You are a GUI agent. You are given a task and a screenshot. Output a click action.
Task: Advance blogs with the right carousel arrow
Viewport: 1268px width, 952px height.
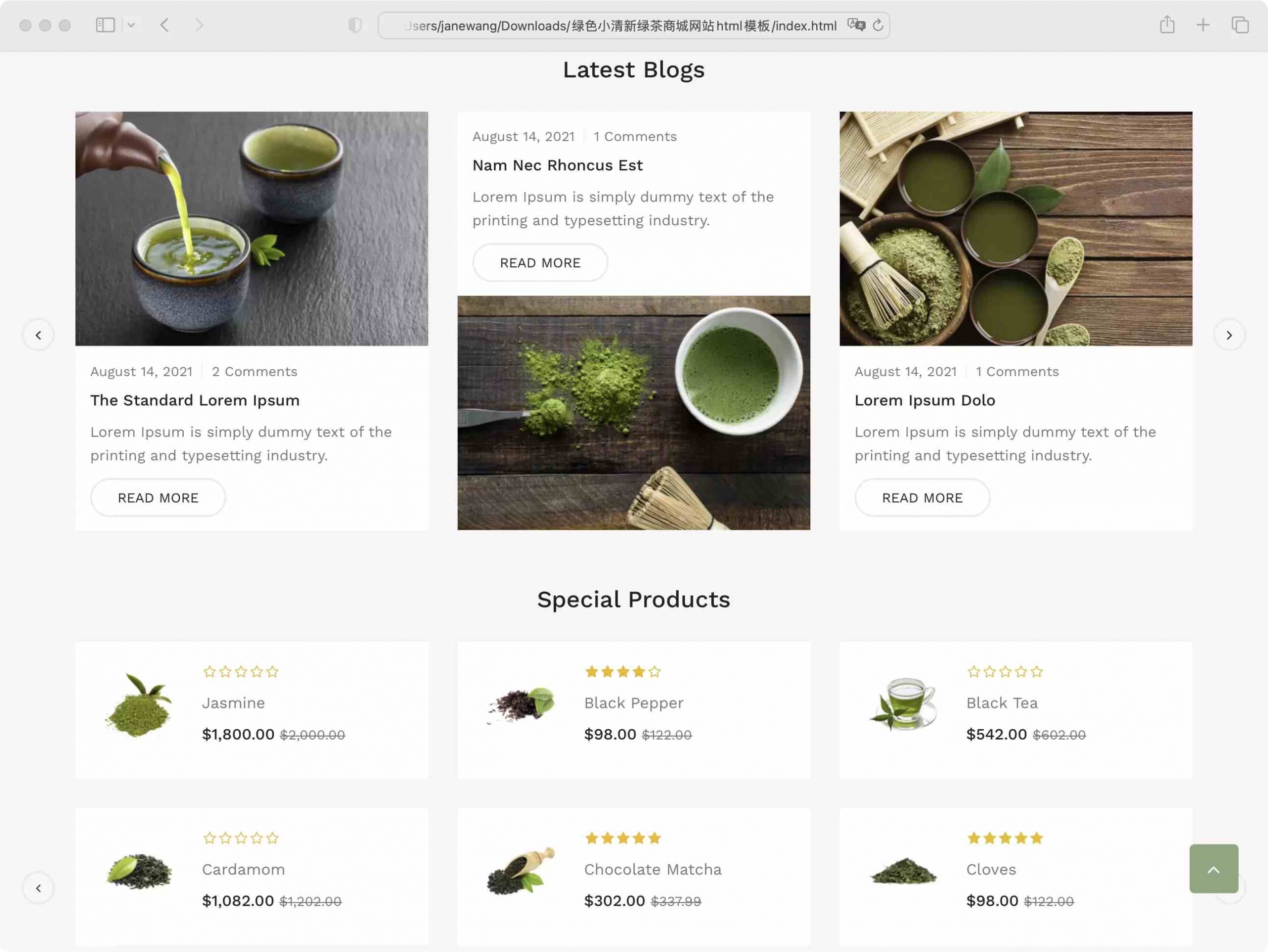click(x=1229, y=335)
